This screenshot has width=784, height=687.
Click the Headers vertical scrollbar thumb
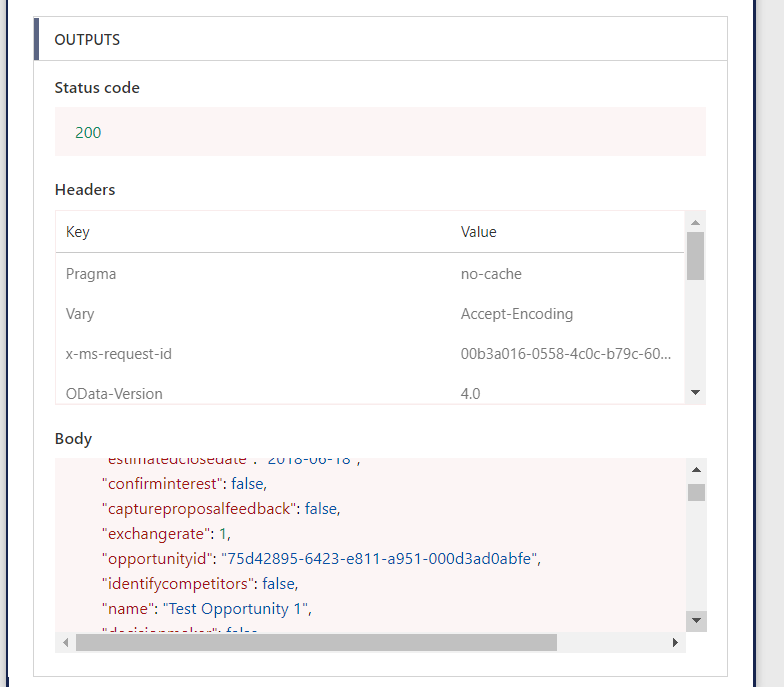tap(696, 255)
